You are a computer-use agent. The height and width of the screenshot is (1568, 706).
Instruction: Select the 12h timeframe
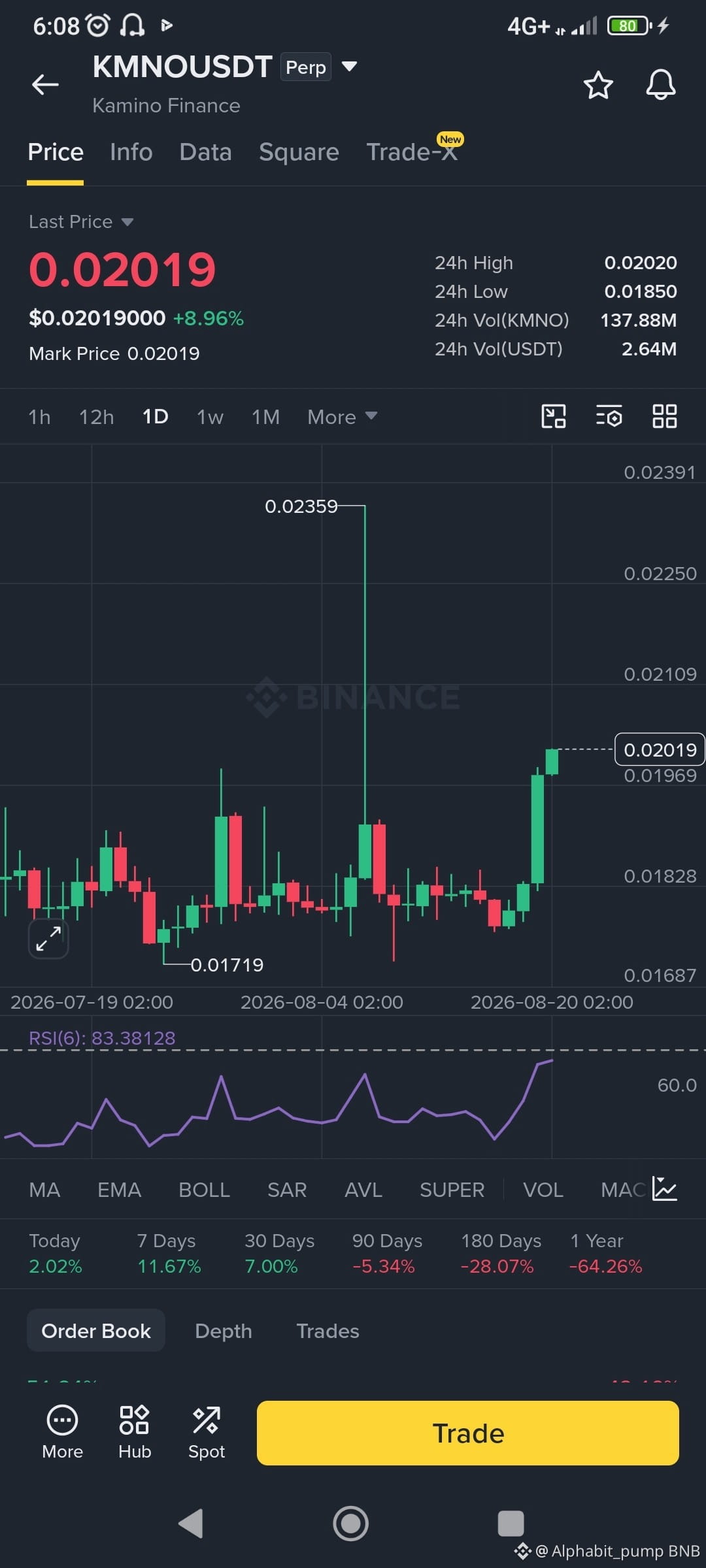[96, 417]
